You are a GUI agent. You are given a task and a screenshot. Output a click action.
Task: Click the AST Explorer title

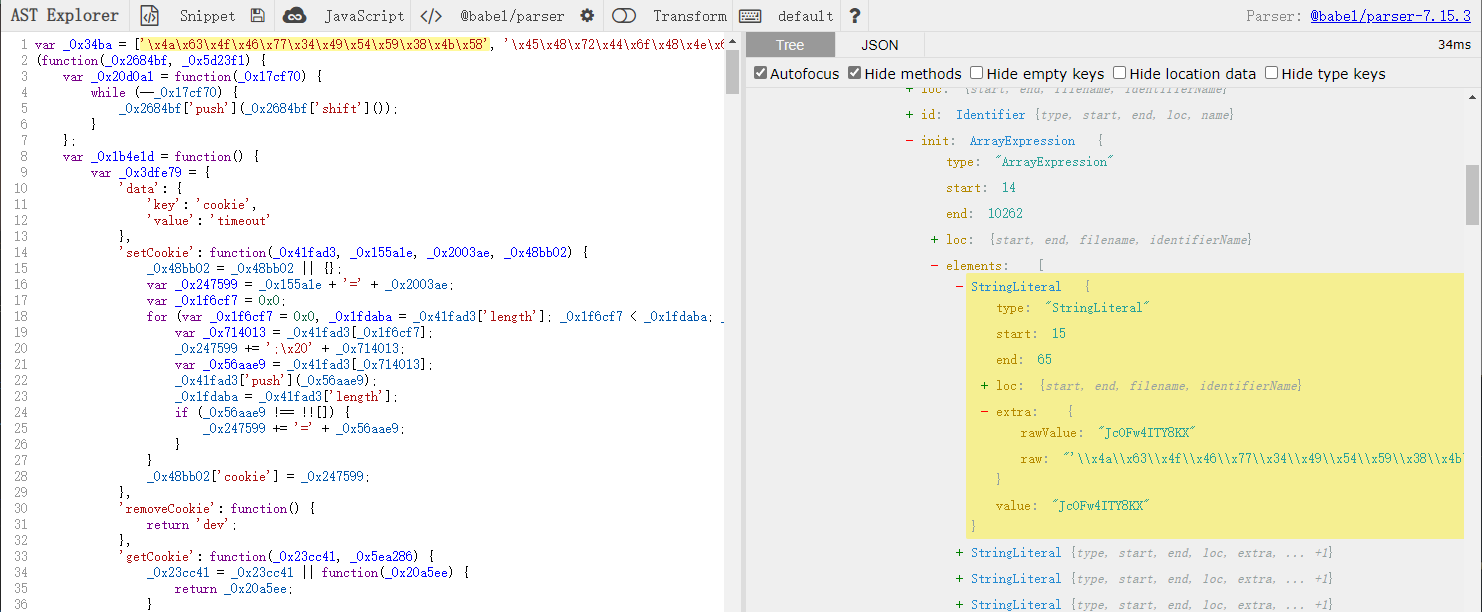pos(65,16)
